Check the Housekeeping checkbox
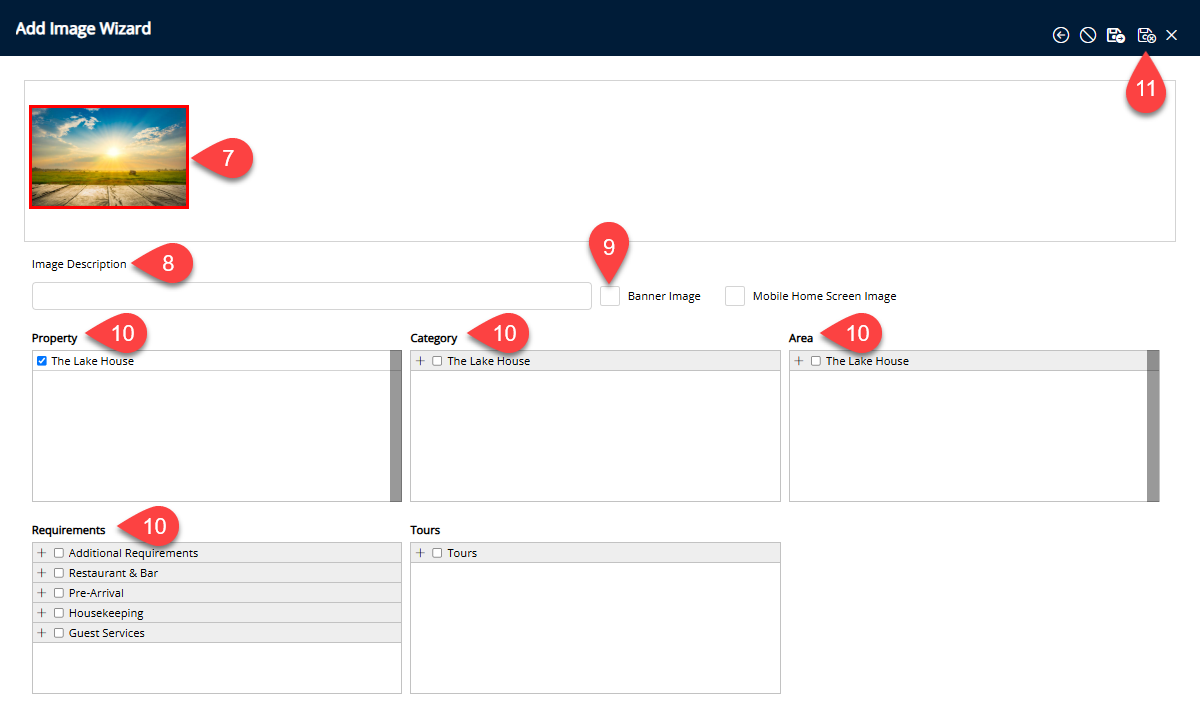The image size is (1200, 728). pos(59,613)
